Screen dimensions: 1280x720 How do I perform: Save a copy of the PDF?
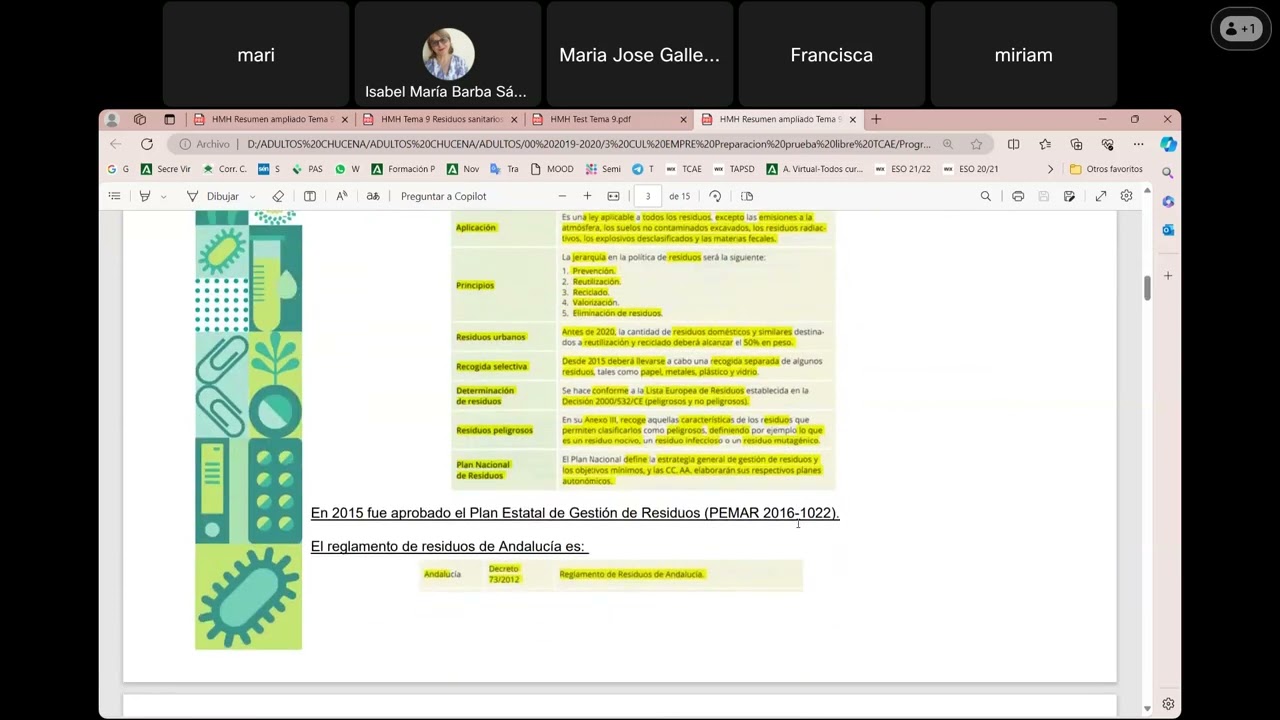point(1069,196)
